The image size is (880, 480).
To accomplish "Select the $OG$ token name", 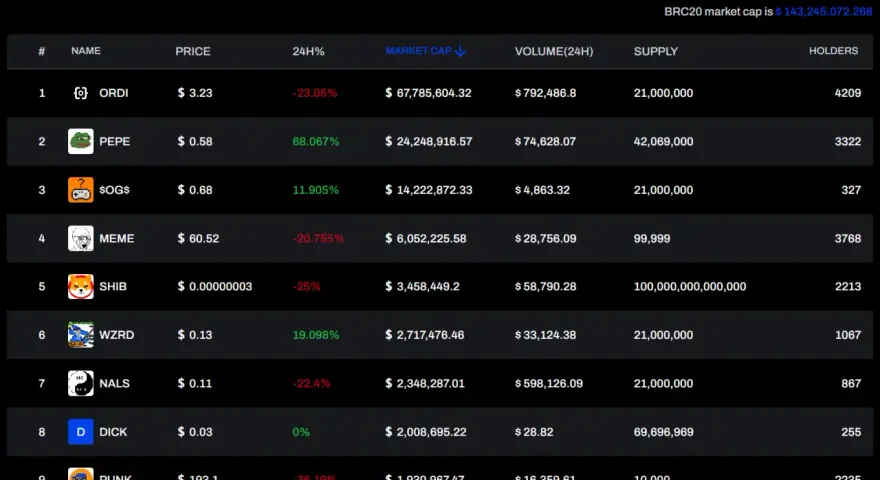I will point(114,190).
